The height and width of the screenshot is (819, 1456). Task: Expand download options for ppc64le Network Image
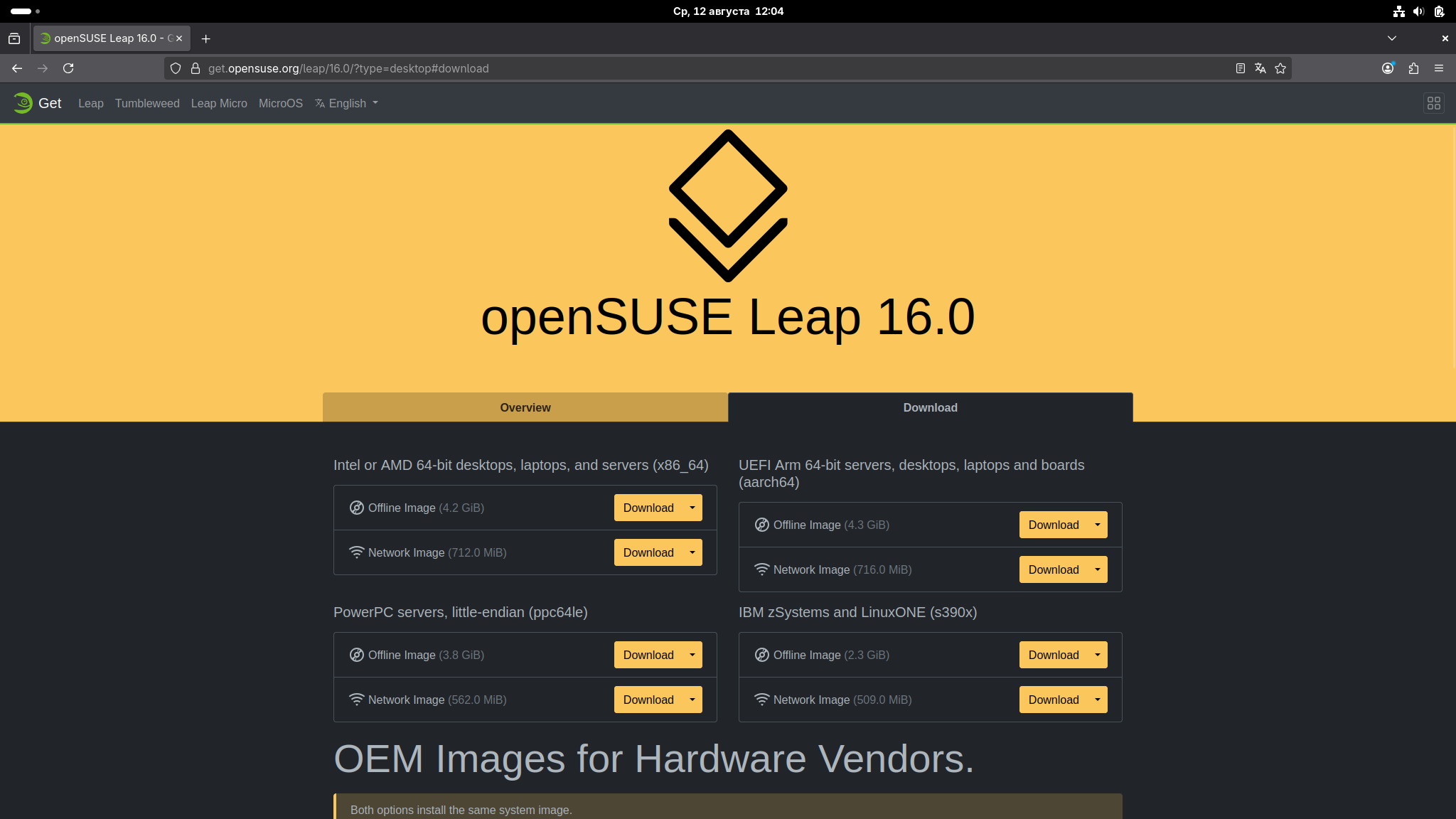pos(692,700)
